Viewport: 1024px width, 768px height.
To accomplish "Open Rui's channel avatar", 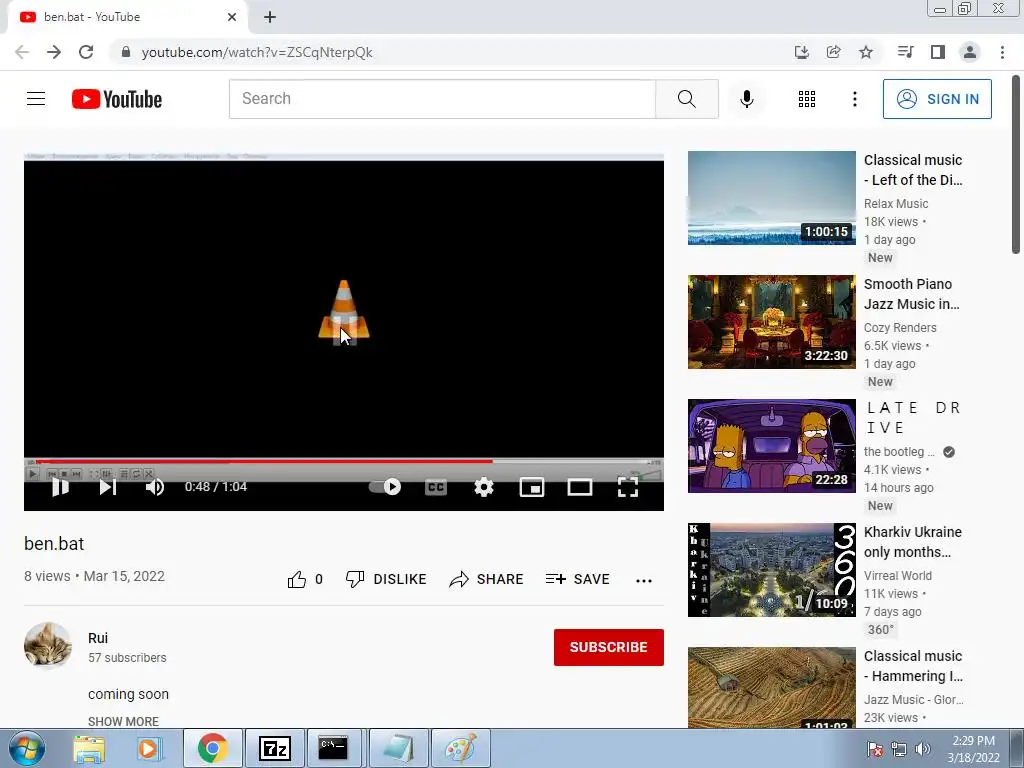I will pyautogui.click(x=48, y=646).
